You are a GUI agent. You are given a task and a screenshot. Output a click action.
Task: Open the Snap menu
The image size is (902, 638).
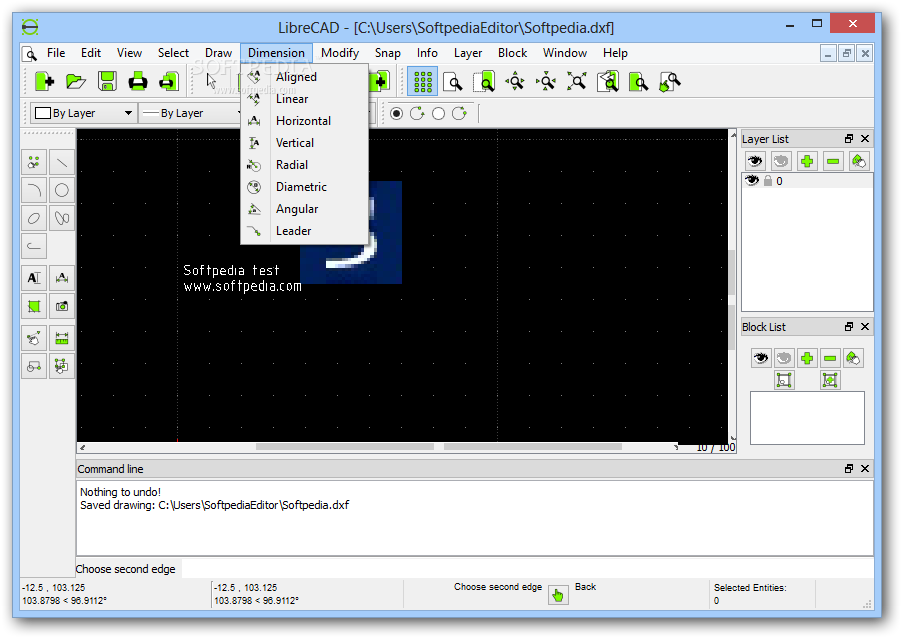(x=387, y=53)
